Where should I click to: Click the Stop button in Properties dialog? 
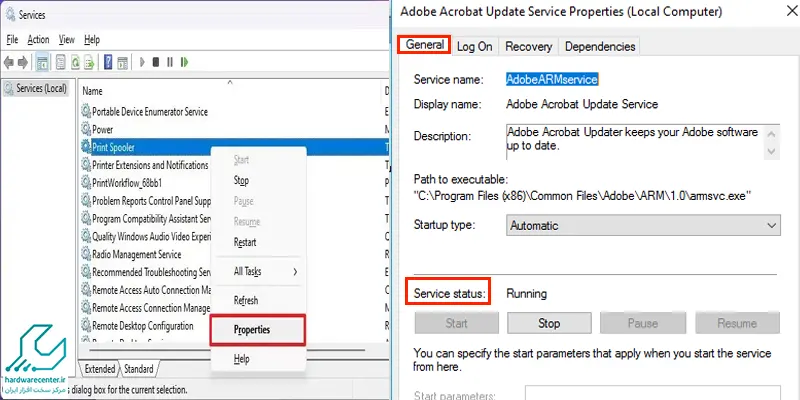click(x=549, y=323)
